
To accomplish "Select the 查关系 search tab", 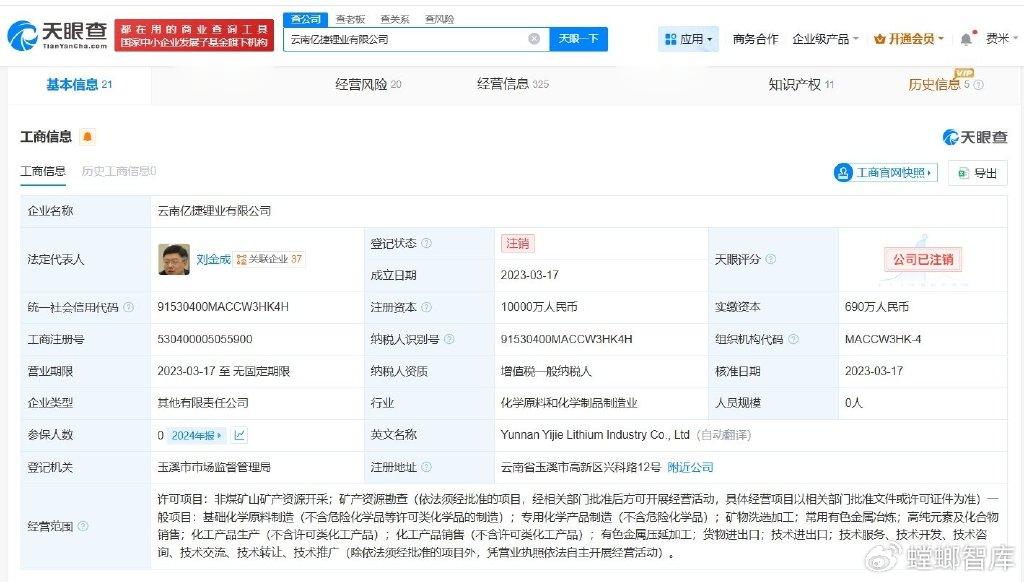I will point(394,19).
